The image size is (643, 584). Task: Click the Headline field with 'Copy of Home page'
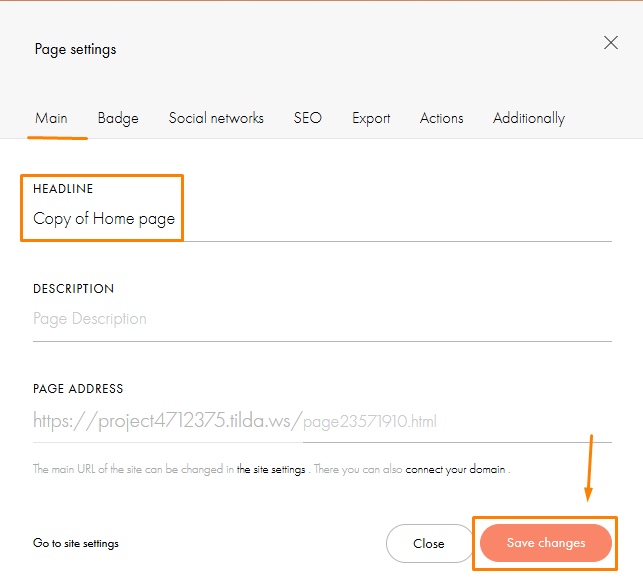pos(322,219)
